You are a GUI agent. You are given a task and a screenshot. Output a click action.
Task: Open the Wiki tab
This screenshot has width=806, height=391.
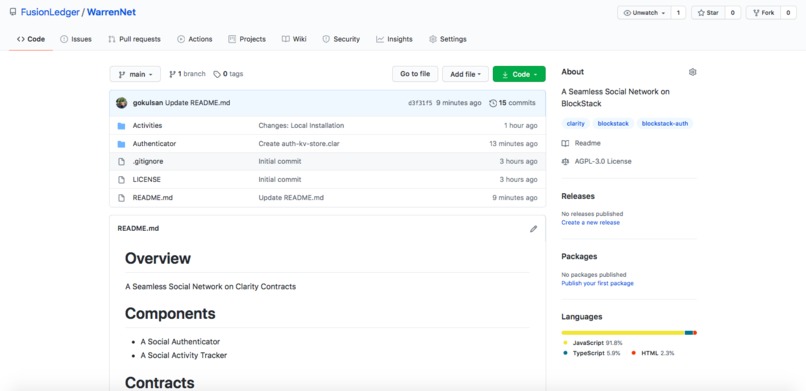[294, 39]
